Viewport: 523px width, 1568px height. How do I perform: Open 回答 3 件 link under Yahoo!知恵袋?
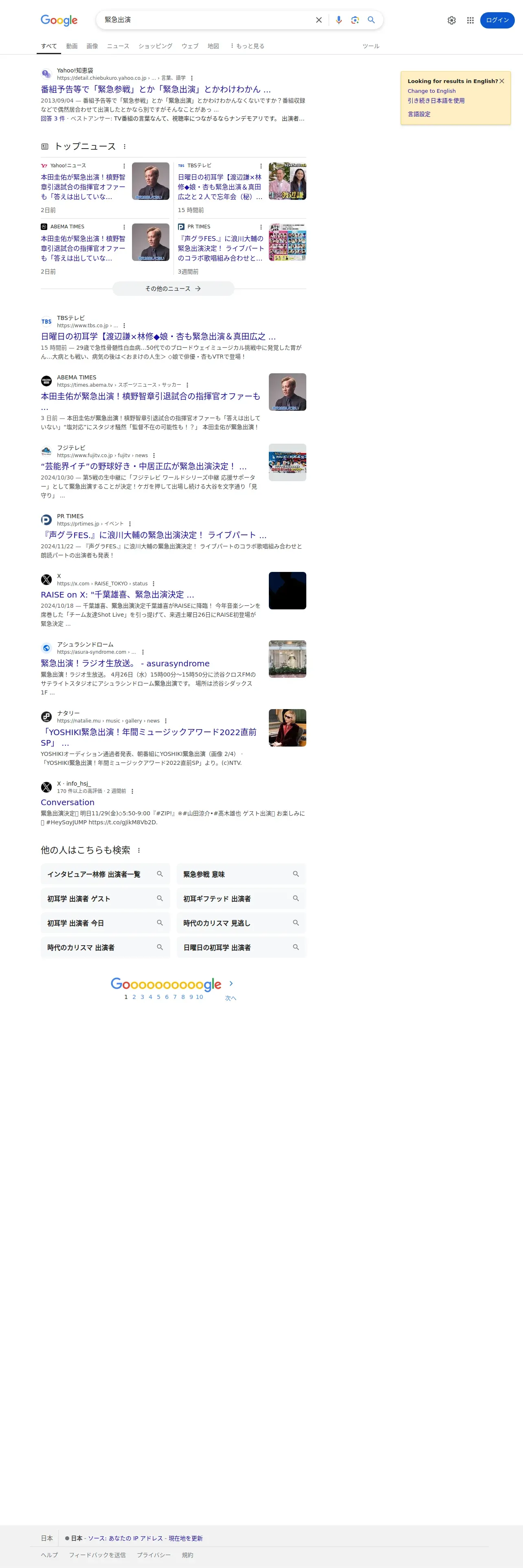(53, 119)
